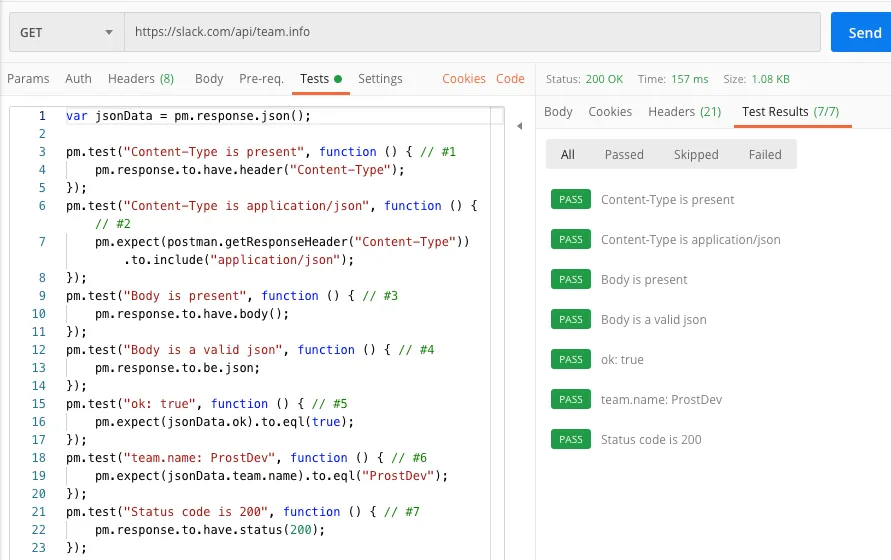Click the PASS badge for Content-Type is present
This screenshot has height=560, width=891.
coord(571,200)
